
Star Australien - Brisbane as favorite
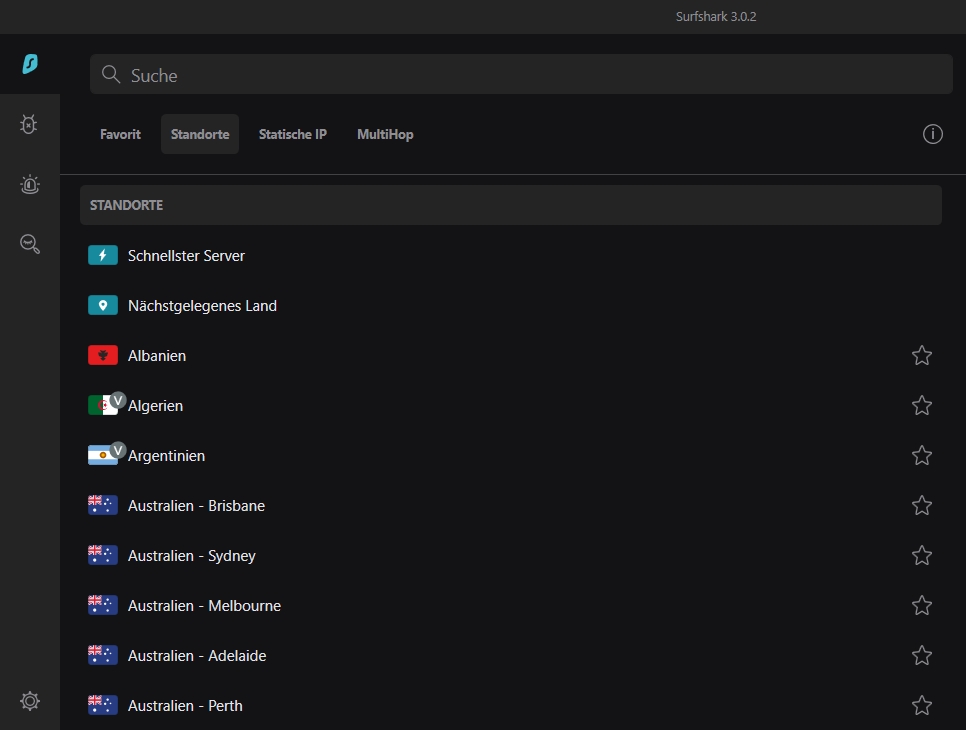pos(922,505)
